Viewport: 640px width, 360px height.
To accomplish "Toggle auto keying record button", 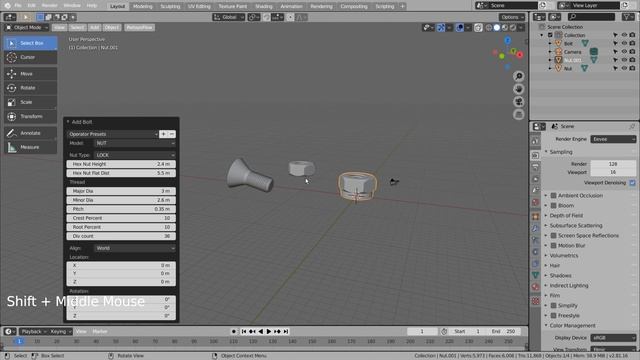I will pyautogui.click(x=233, y=331).
